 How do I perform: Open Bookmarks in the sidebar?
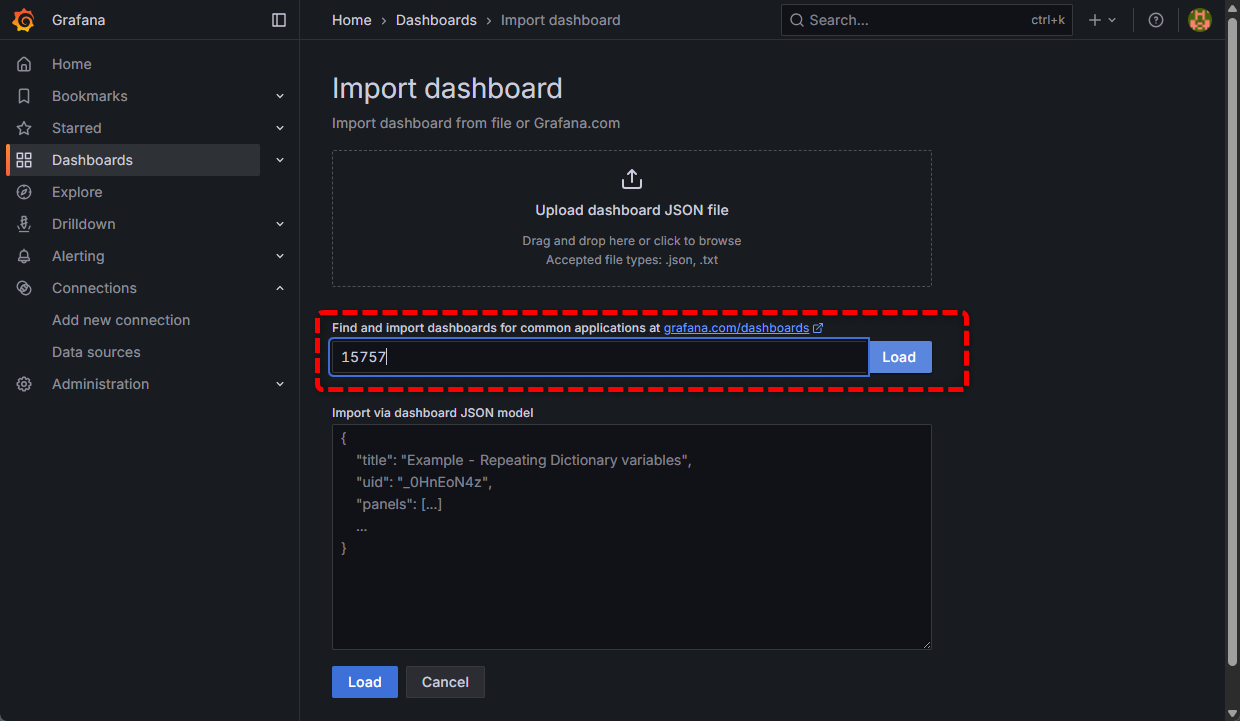(90, 96)
